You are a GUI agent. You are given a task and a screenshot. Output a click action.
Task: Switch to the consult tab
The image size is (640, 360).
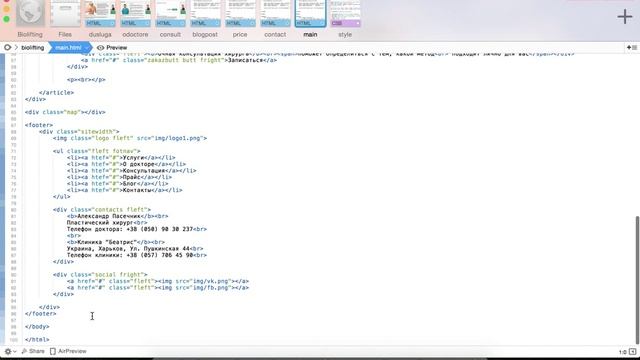(170, 13)
